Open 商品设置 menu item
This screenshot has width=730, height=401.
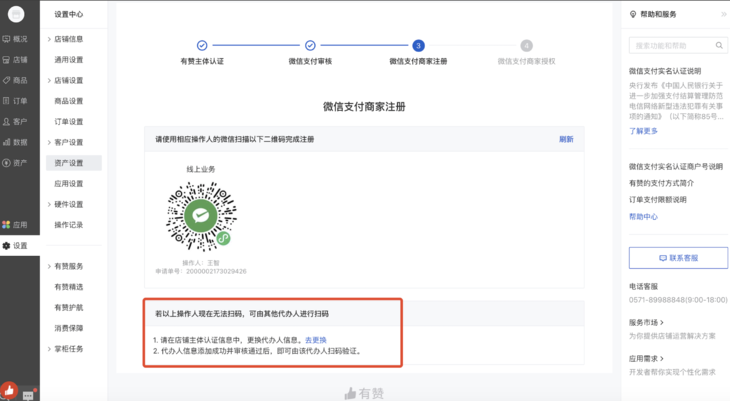coord(68,101)
